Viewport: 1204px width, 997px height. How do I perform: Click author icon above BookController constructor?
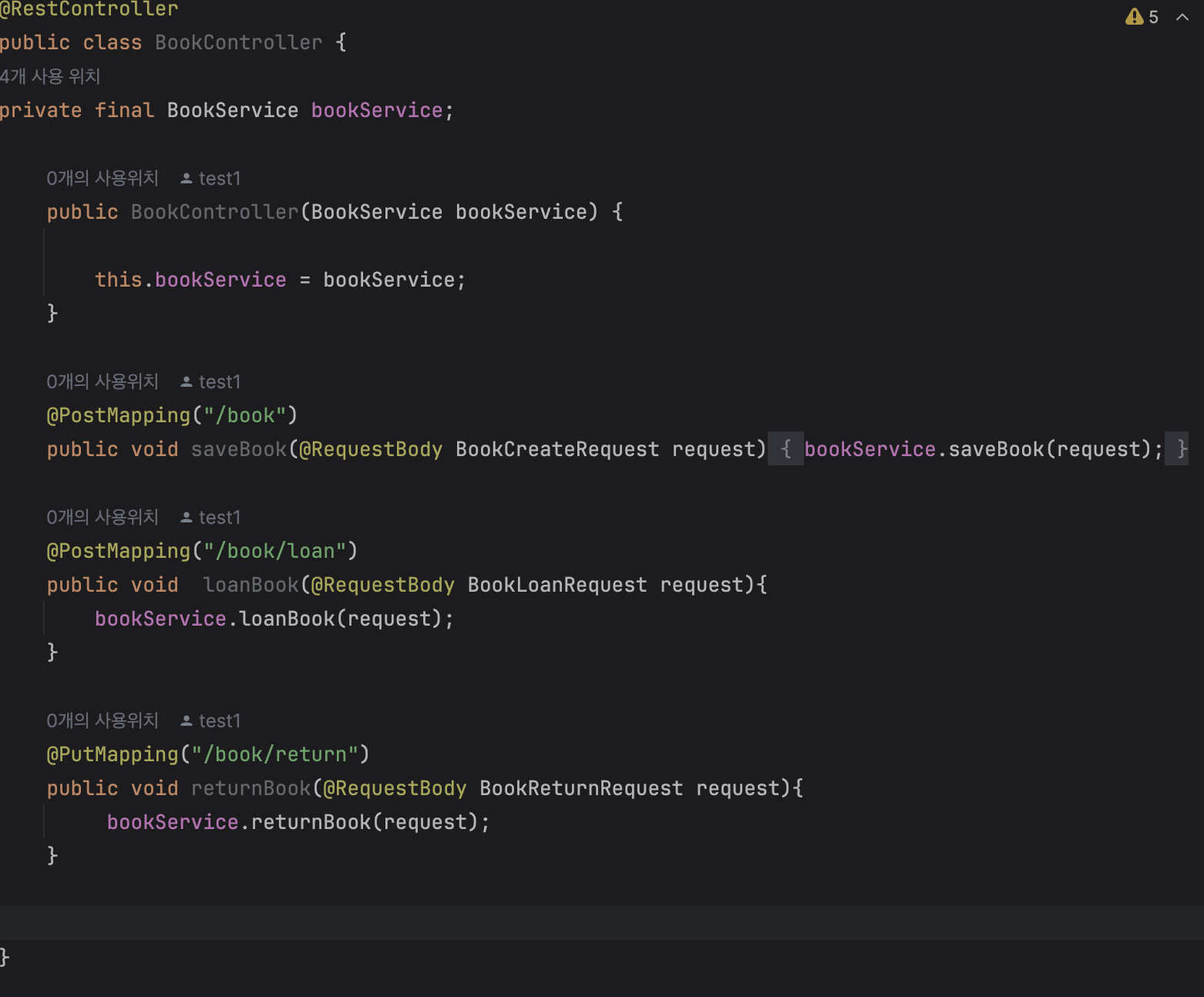(x=187, y=178)
